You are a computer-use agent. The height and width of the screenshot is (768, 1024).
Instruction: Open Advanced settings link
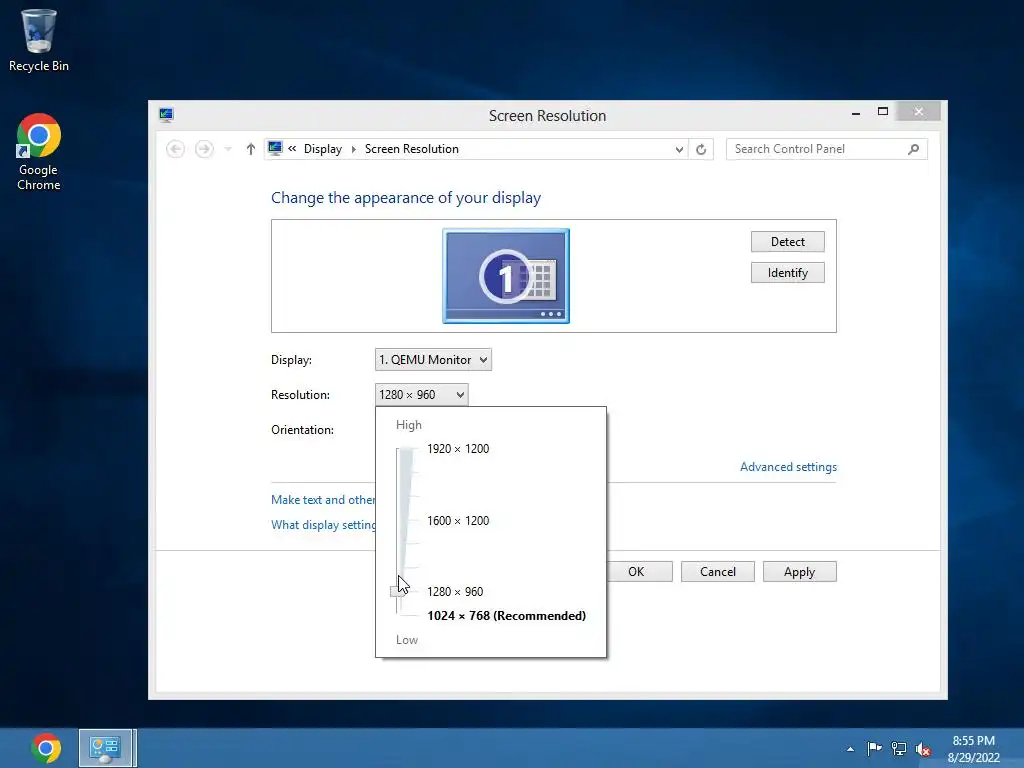click(x=788, y=467)
